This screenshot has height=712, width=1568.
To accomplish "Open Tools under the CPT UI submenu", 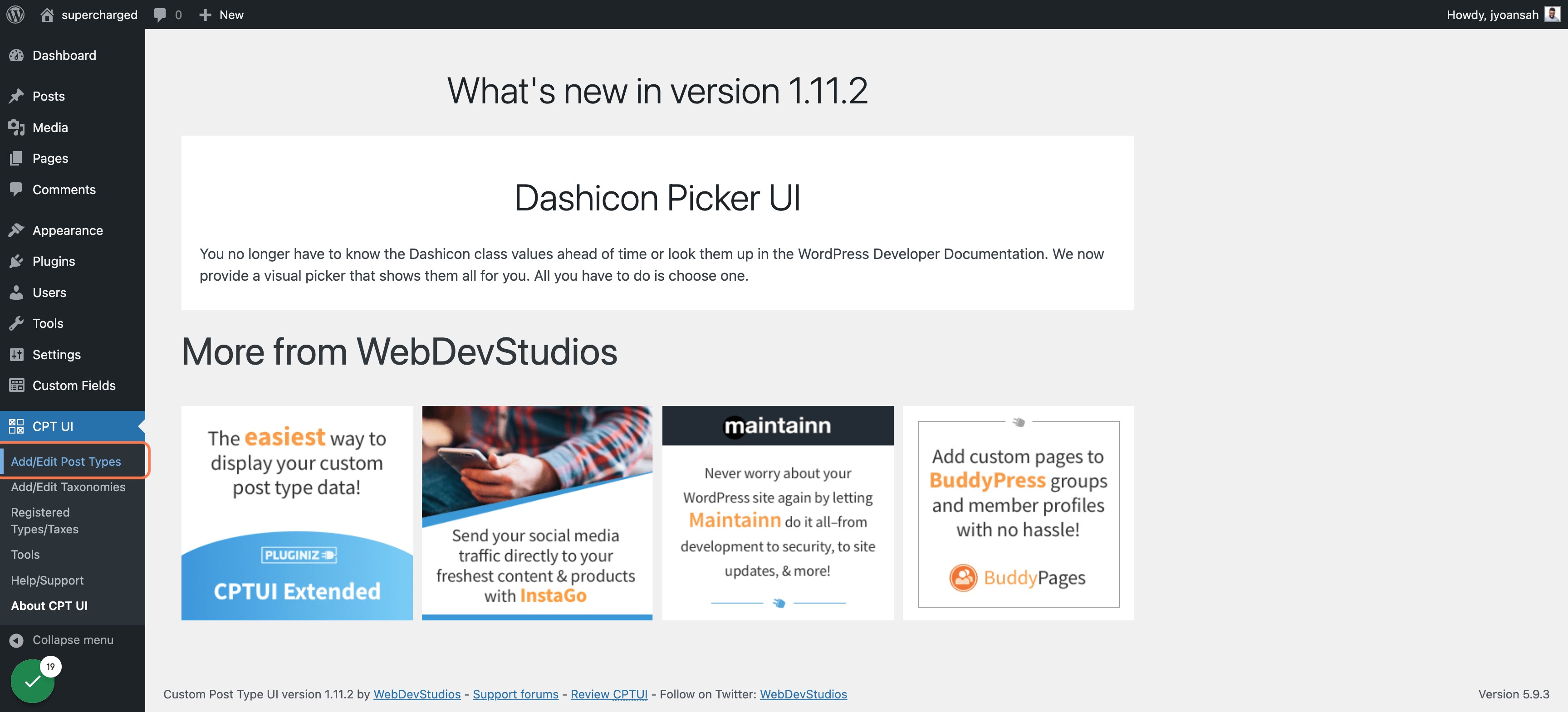I will (25, 554).
